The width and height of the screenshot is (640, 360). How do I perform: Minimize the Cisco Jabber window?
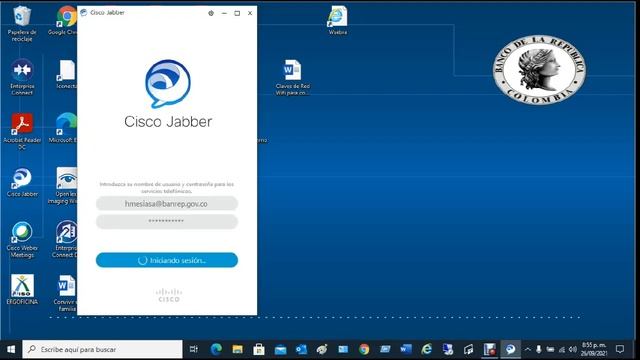coord(224,13)
